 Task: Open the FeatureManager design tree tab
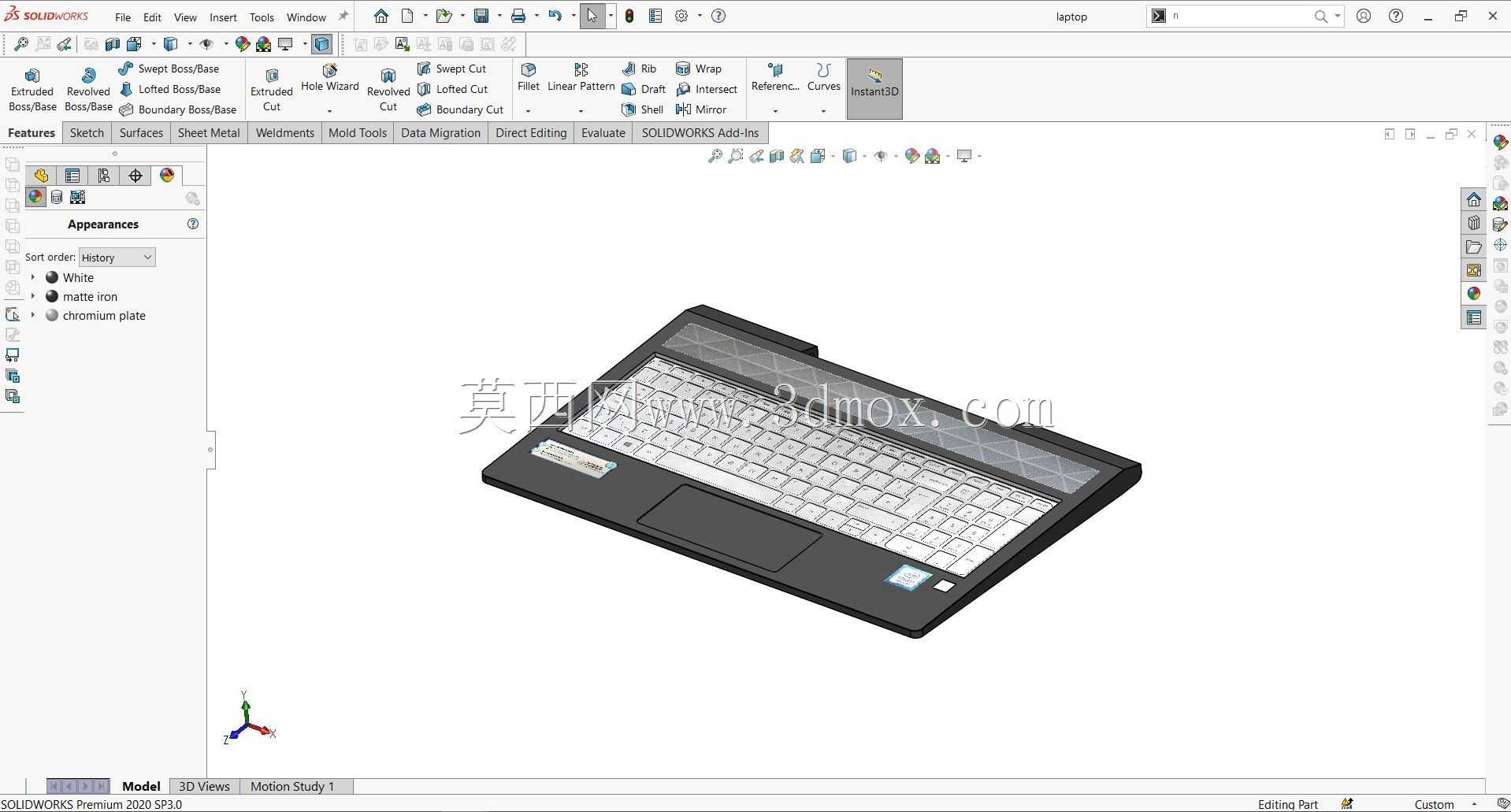(x=41, y=176)
